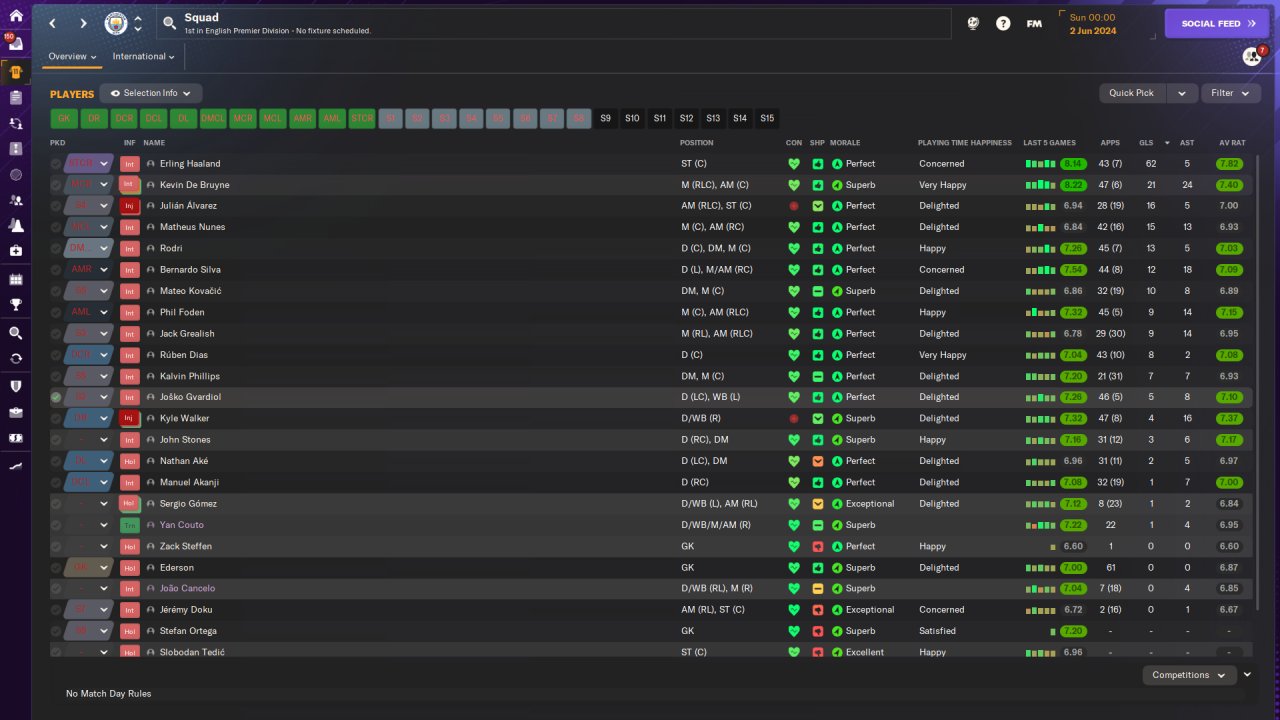Toggle selection tick for Ederson
This screenshot has width=1280, height=720.
56,568
